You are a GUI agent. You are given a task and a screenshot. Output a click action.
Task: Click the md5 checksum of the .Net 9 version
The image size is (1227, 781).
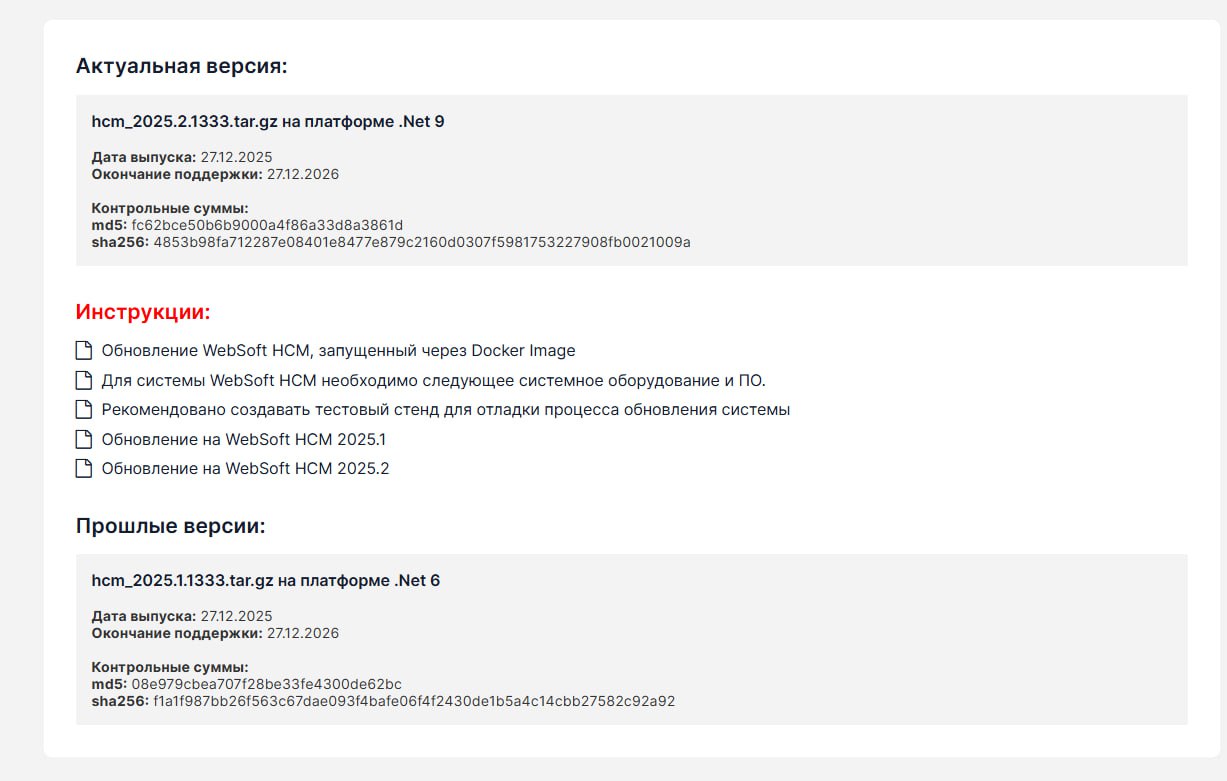(267, 225)
